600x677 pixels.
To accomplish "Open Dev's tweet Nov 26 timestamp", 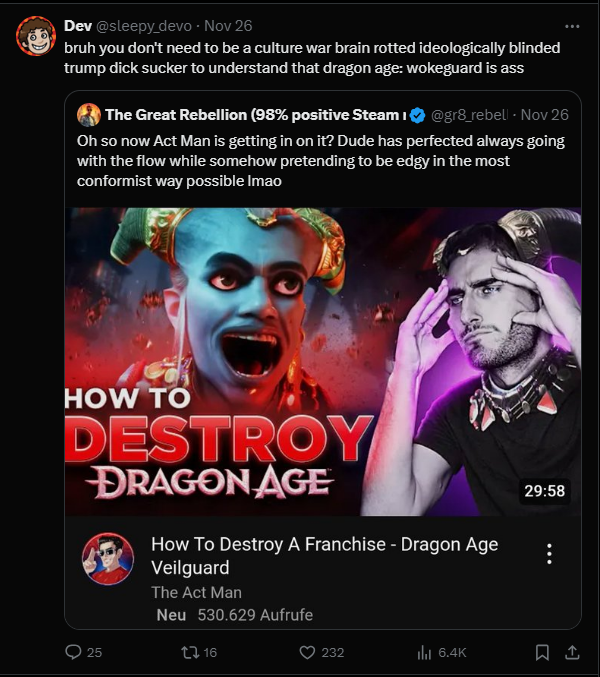I will pos(228,26).
